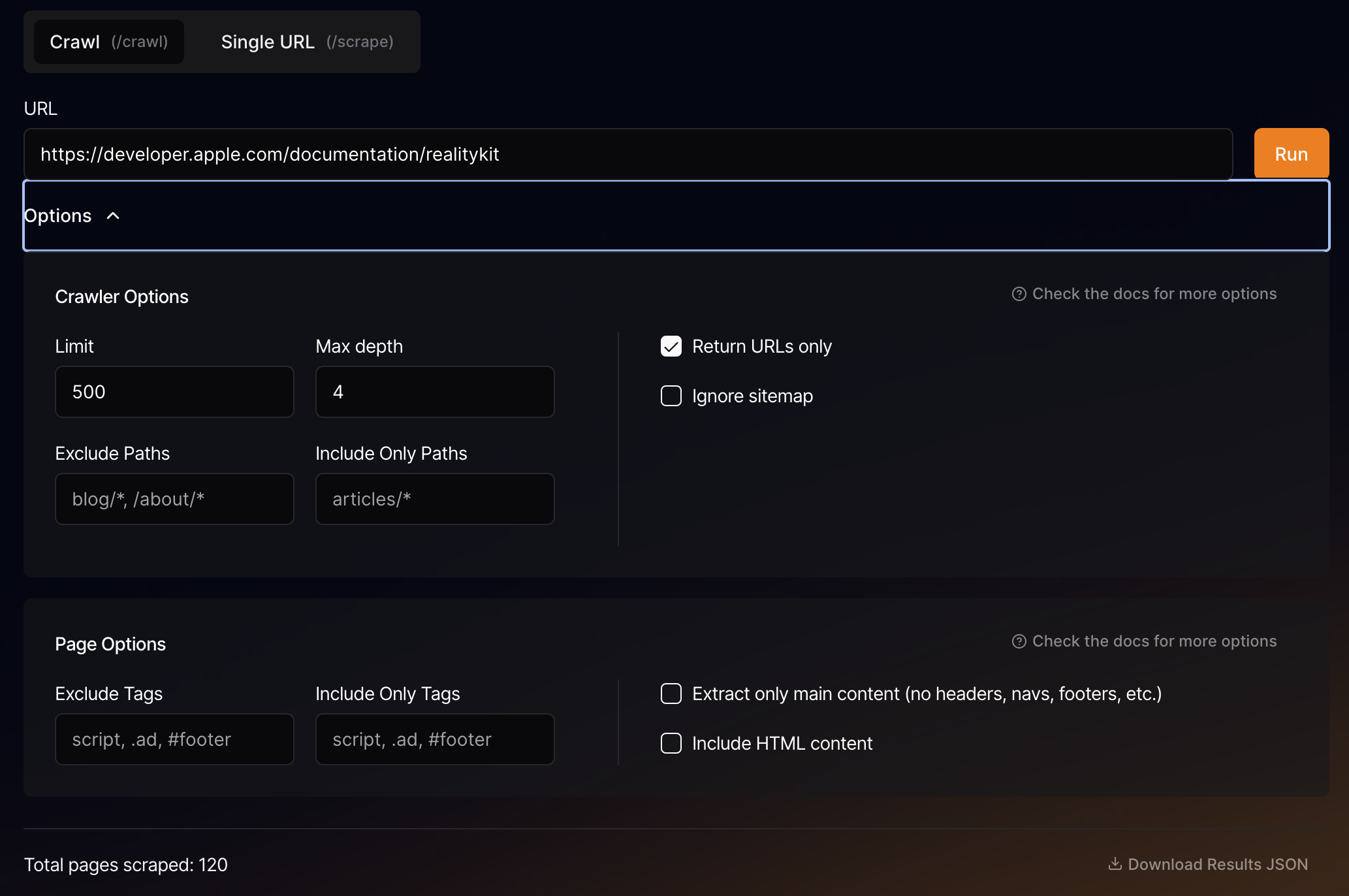This screenshot has height=896, width=1349.
Task: Focus the URL input field
Action: (x=627, y=154)
